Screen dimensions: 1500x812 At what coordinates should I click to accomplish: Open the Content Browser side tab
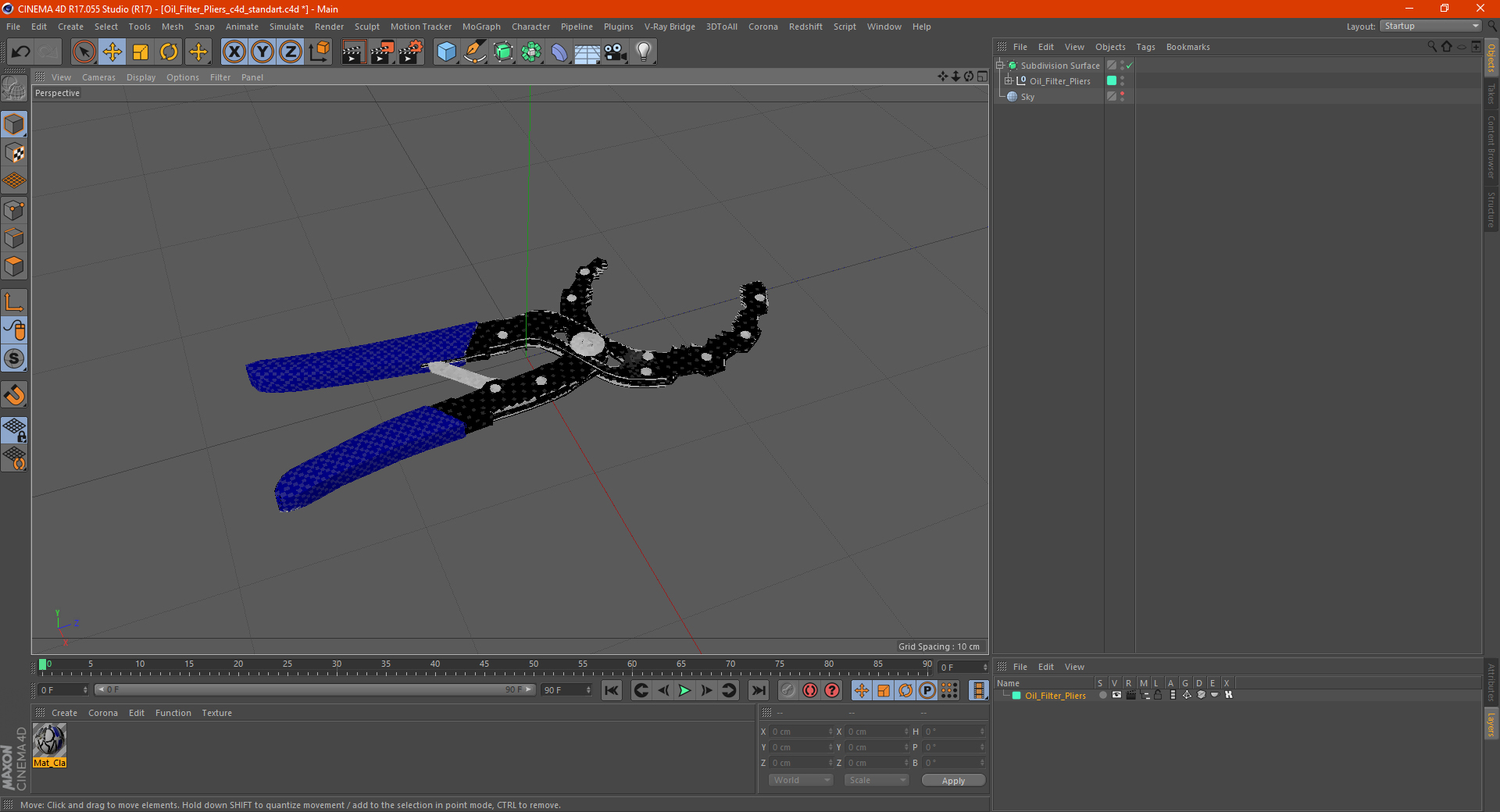(x=1491, y=147)
